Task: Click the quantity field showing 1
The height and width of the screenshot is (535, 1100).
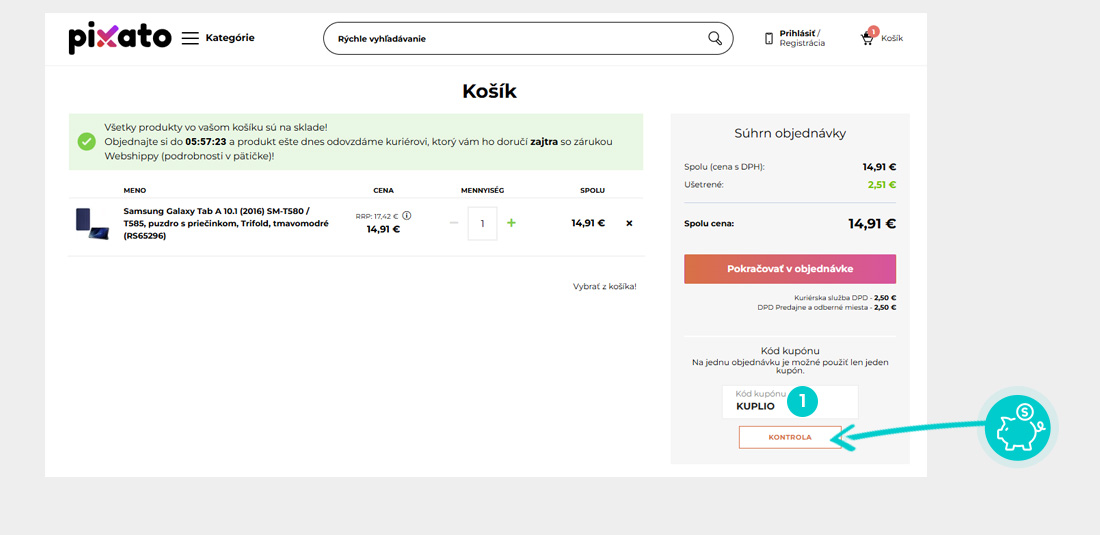Action: pyautogui.click(x=483, y=223)
